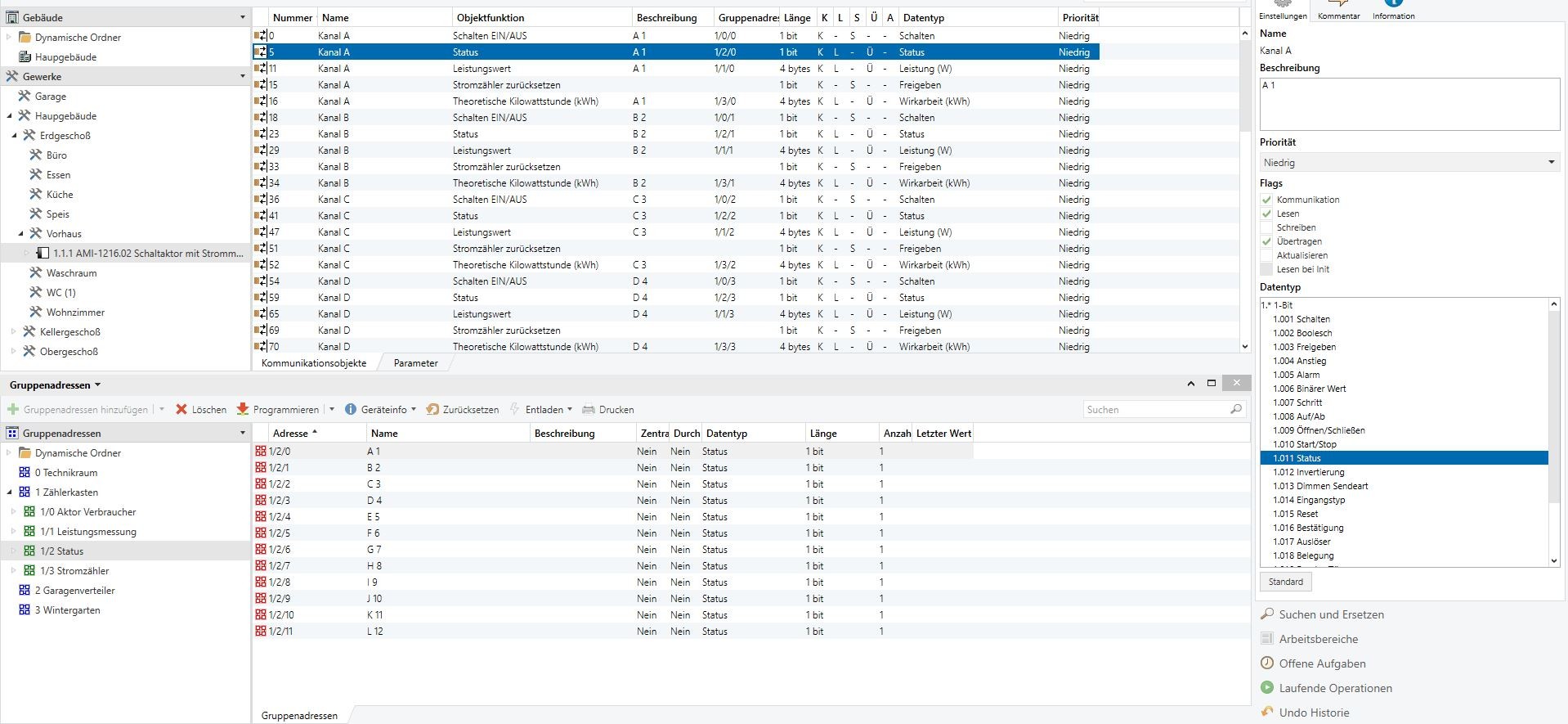Open the Priorität dropdown showing Niedrig
The image size is (1568, 724).
pyautogui.click(x=1409, y=162)
